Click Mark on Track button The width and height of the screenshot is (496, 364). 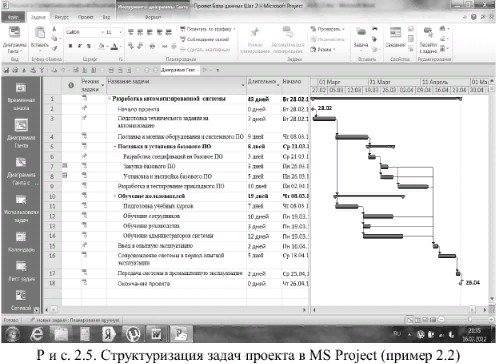207,29
